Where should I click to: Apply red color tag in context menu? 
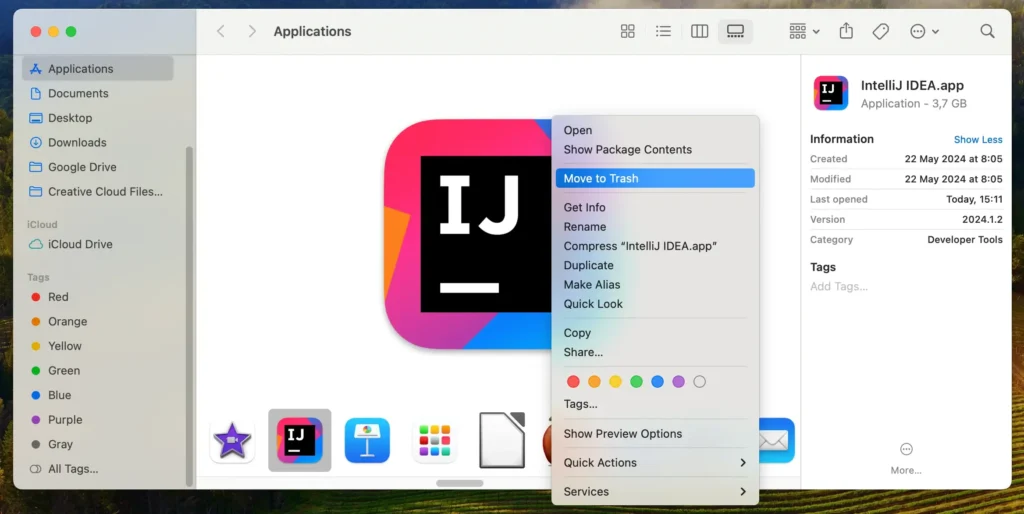573,381
